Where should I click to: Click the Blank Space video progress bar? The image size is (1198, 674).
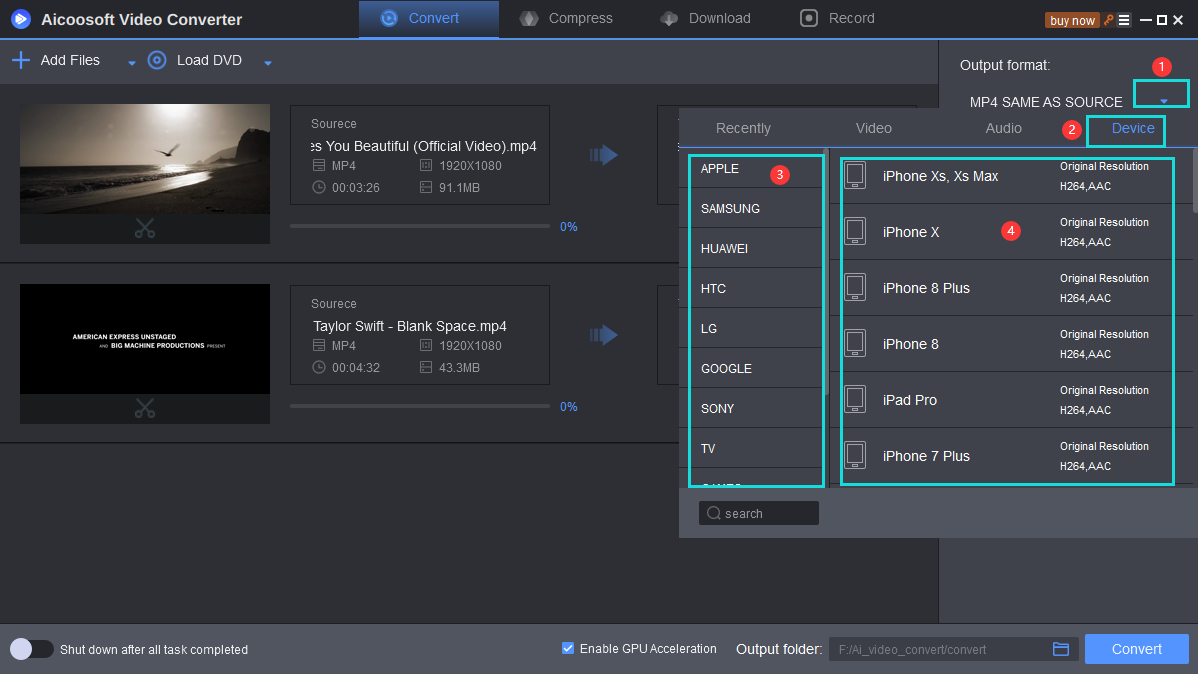tap(419, 406)
